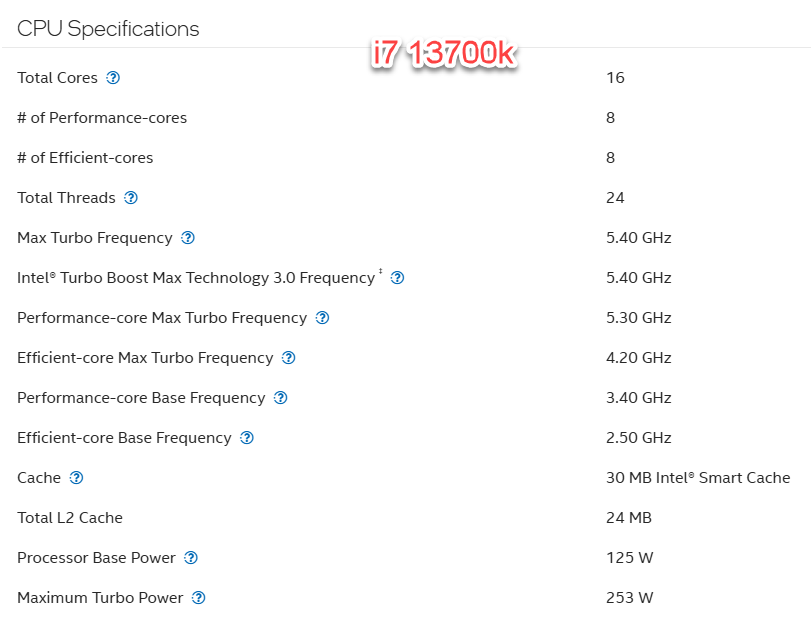Screen dimensions: 811x629
Task: Open Total Threads help tooltip icon
Action: coord(131,198)
